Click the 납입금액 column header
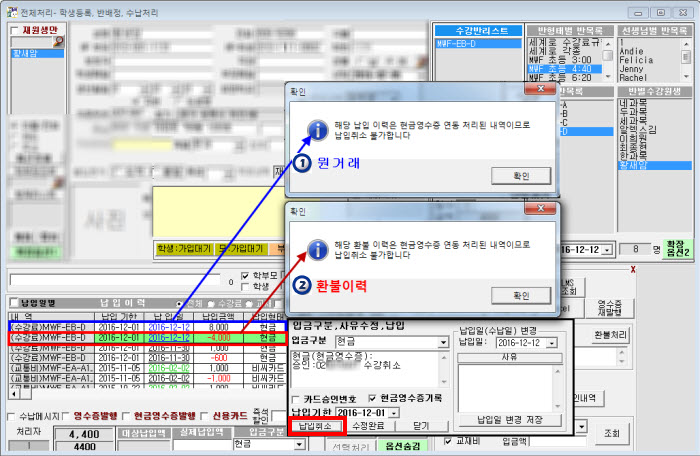Image resolution: width=700 pixels, height=456 pixels. pos(218,317)
